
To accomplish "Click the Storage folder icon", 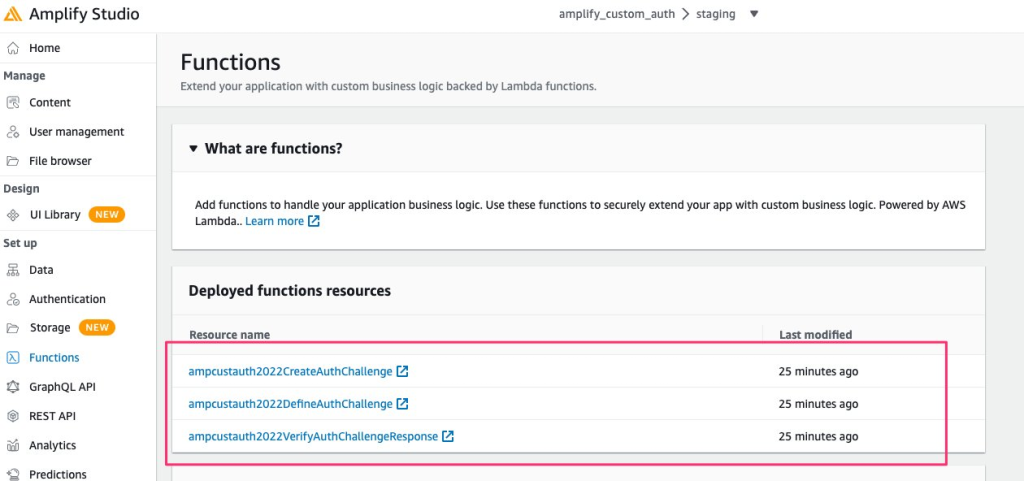I will coord(12,328).
